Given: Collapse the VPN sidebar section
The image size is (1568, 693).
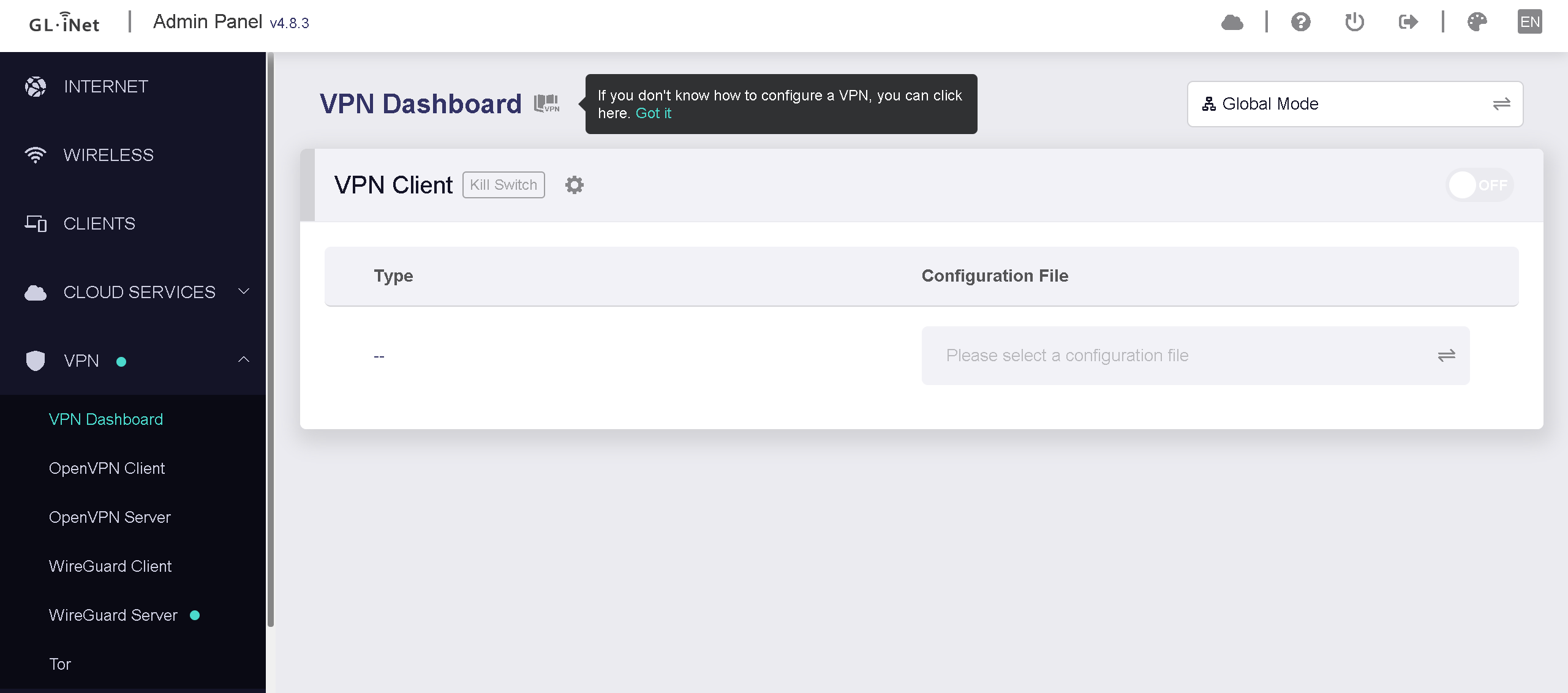Looking at the screenshot, I should pos(243,360).
